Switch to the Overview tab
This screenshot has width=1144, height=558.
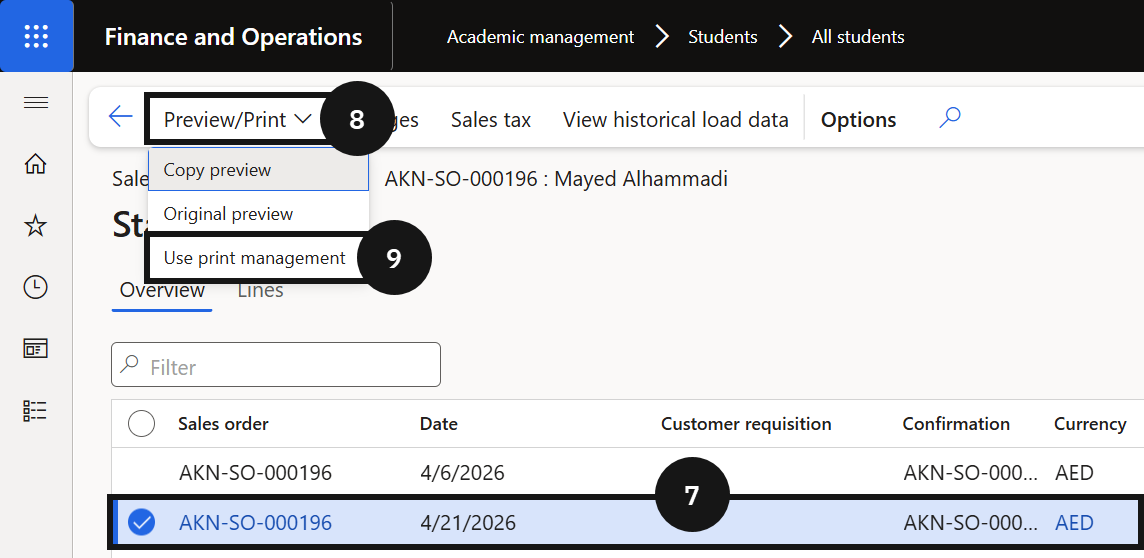(x=162, y=290)
